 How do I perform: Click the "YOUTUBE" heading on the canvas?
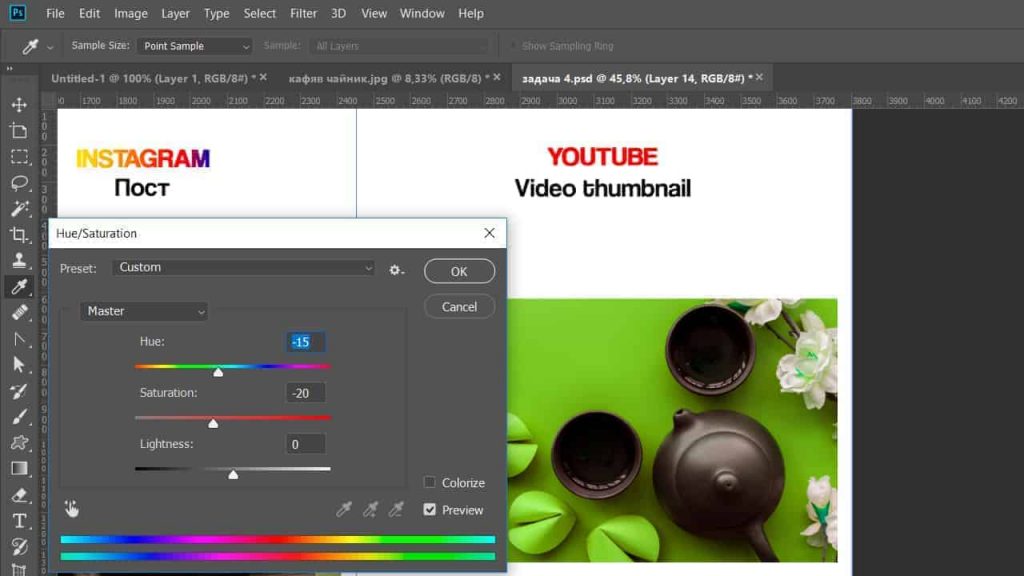point(602,157)
